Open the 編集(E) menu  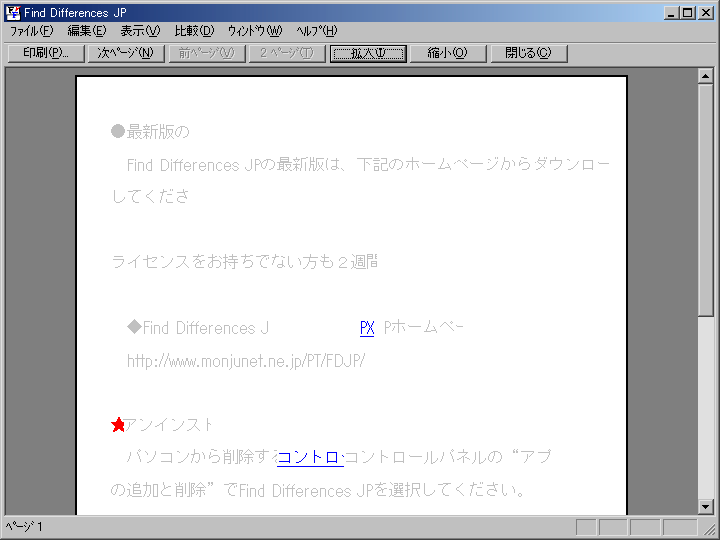coord(86,31)
